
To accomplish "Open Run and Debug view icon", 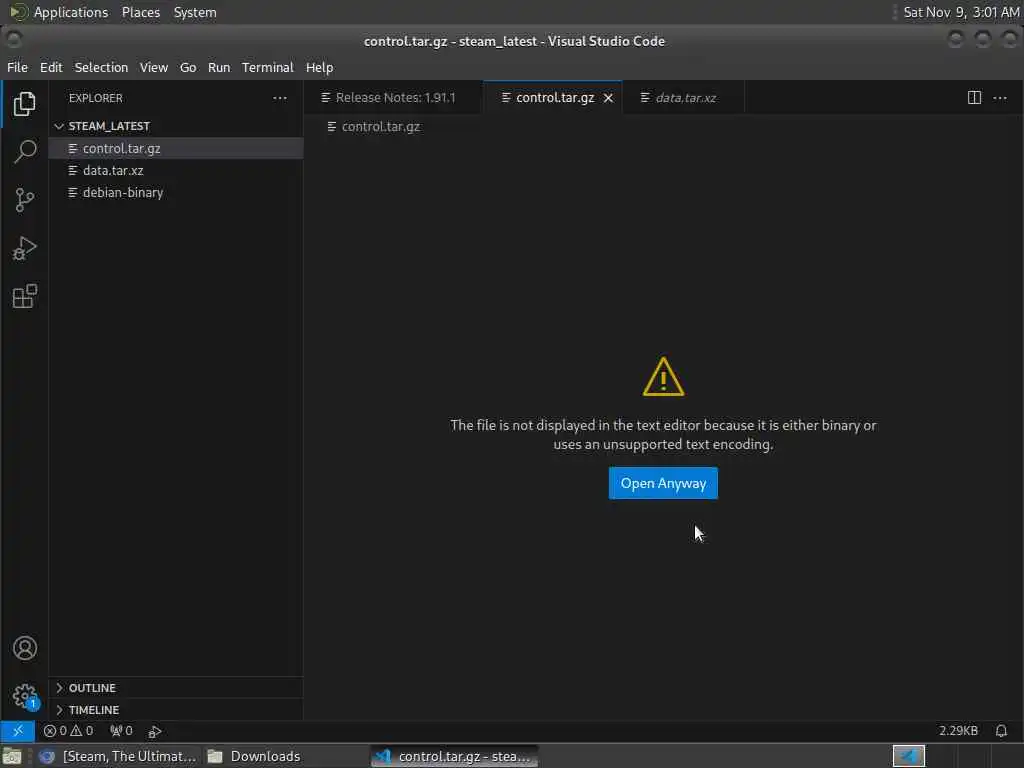I will pos(24,248).
